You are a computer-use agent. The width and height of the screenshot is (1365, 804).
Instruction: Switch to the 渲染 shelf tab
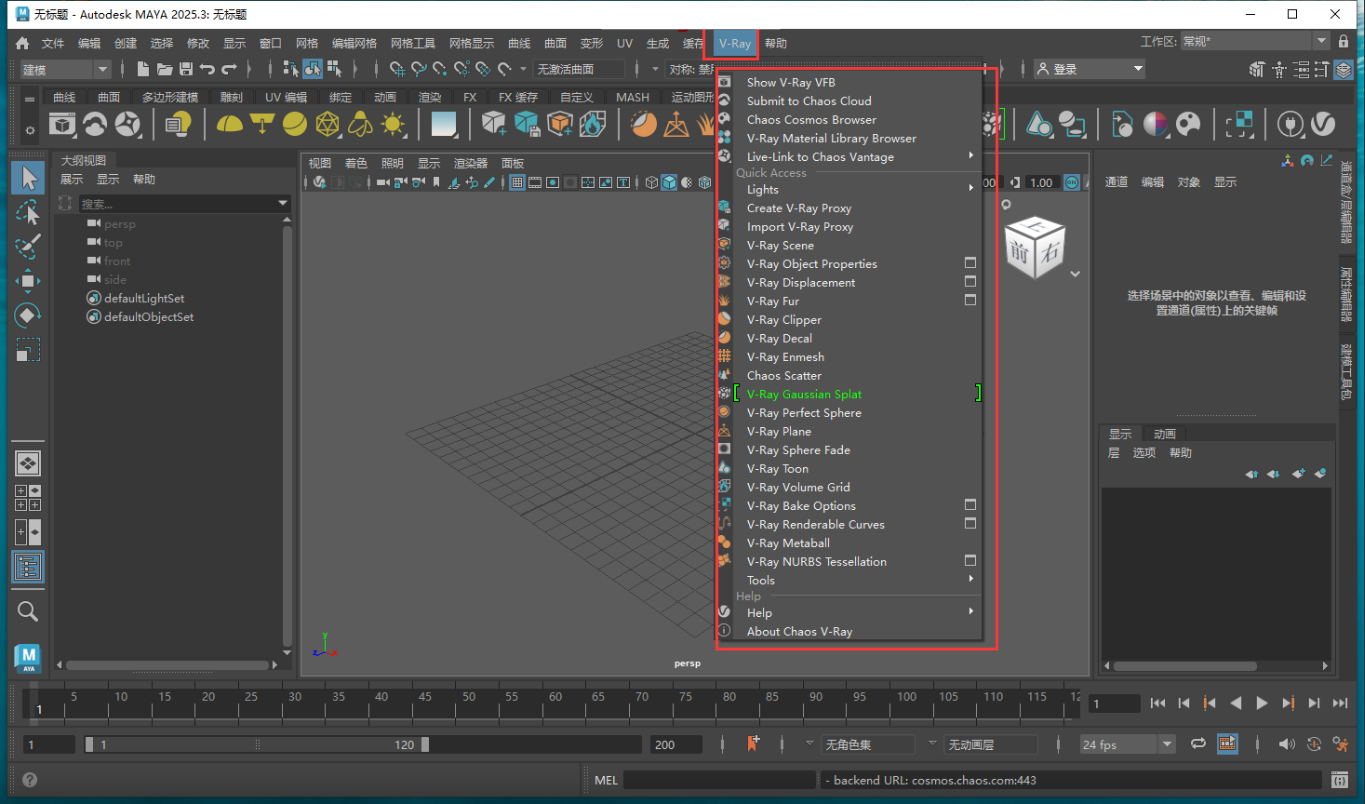429,97
